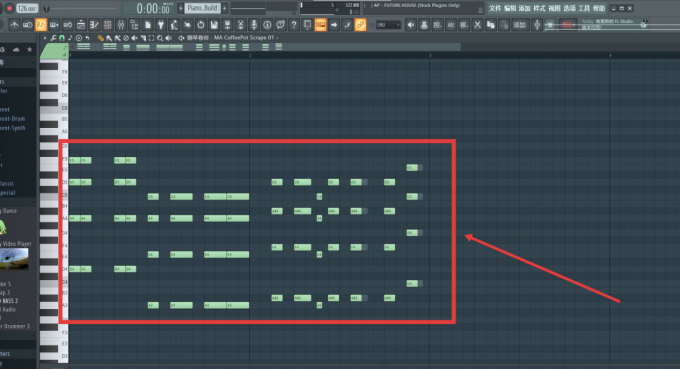Click the red record button
The width and height of the screenshot is (680, 369).
tap(9, 8)
